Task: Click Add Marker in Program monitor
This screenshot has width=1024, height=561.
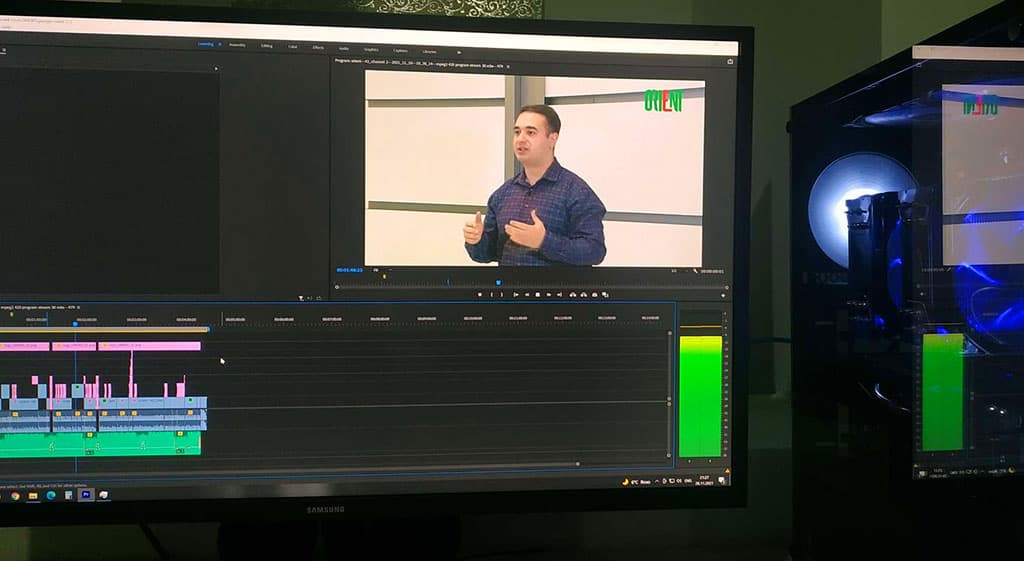Action: coord(479,295)
